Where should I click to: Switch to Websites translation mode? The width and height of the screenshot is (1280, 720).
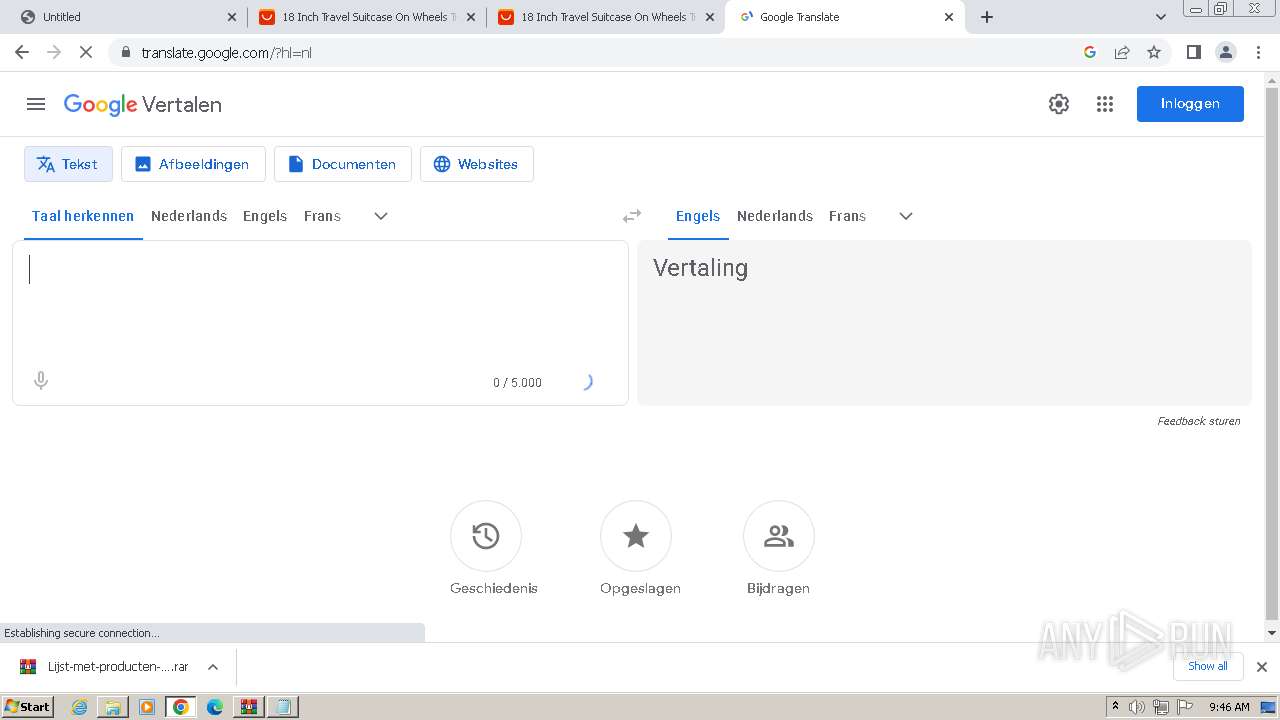tap(477, 164)
